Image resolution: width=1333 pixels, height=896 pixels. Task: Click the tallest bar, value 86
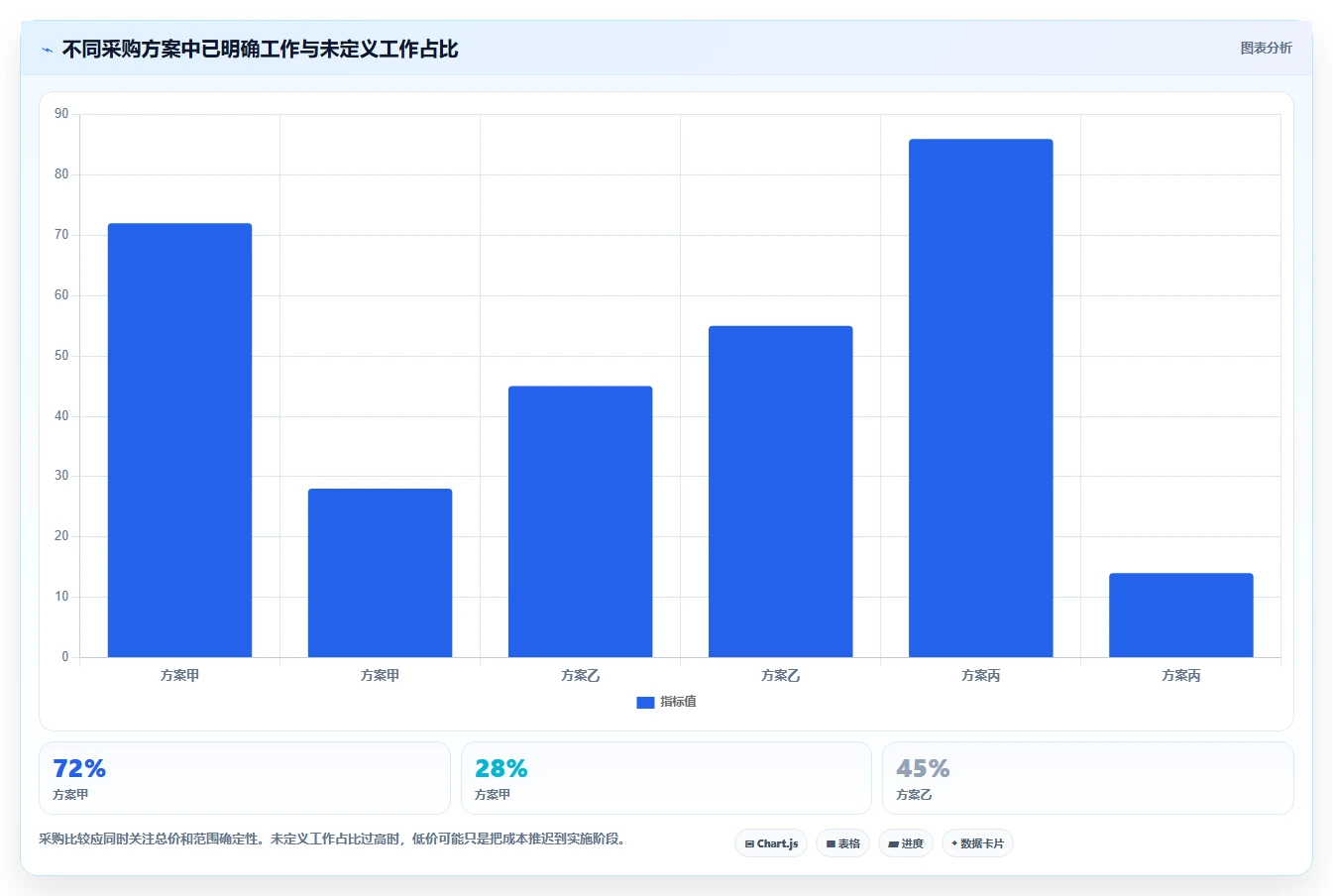[980, 398]
